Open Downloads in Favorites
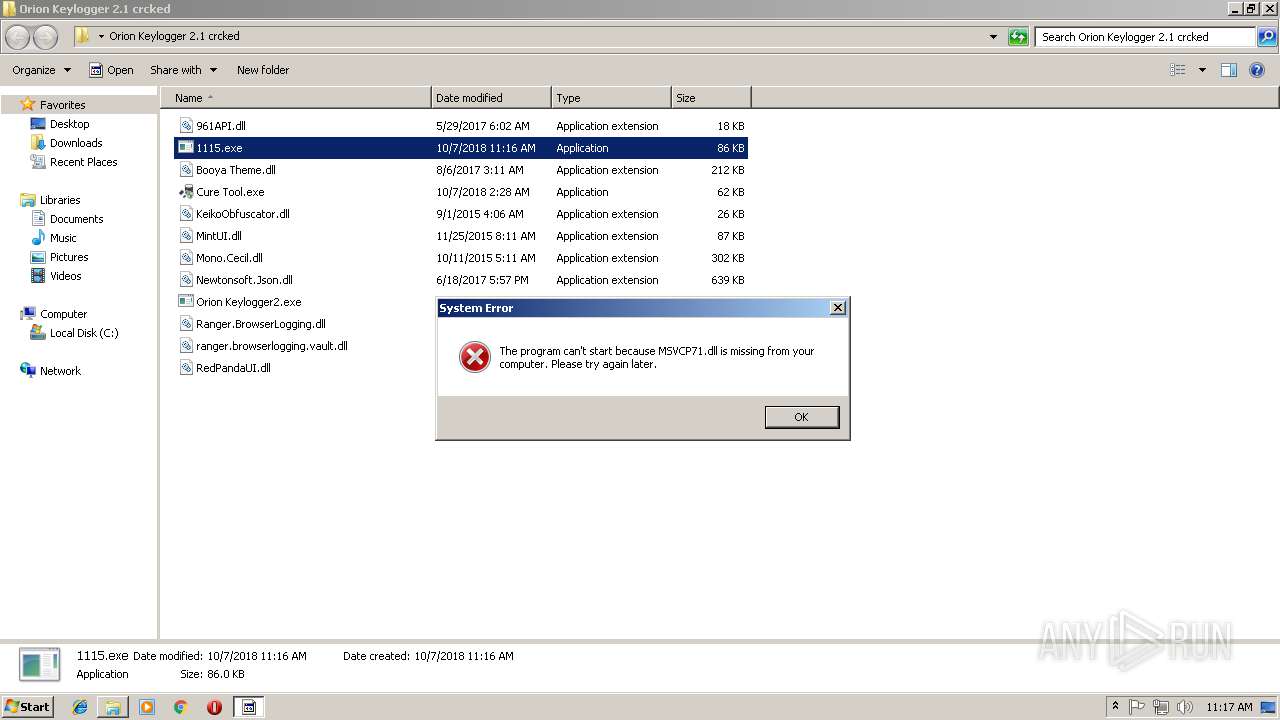1280x720 pixels. click(x=76, y=143)
